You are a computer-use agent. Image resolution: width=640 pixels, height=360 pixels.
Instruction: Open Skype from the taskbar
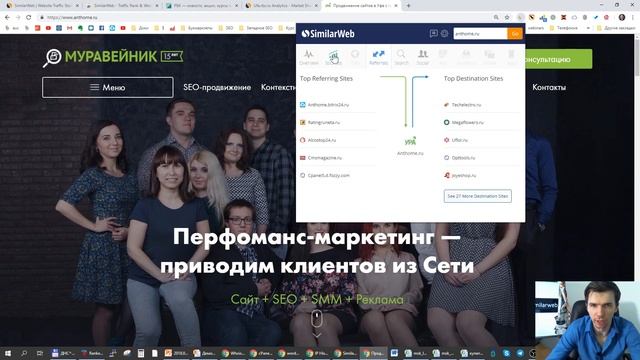click(506, 353)
